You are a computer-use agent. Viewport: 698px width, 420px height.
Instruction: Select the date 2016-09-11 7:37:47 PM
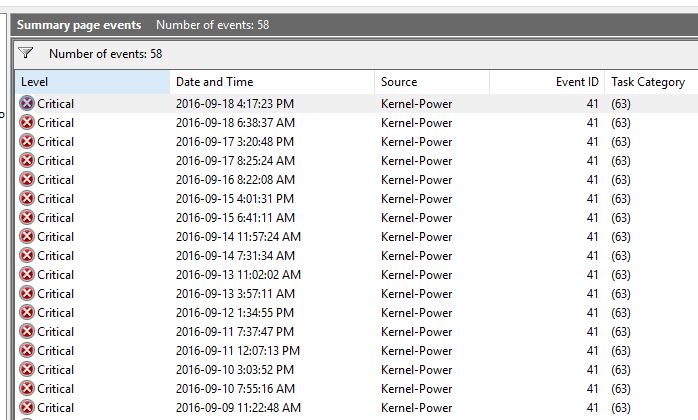tap(235, 332)
